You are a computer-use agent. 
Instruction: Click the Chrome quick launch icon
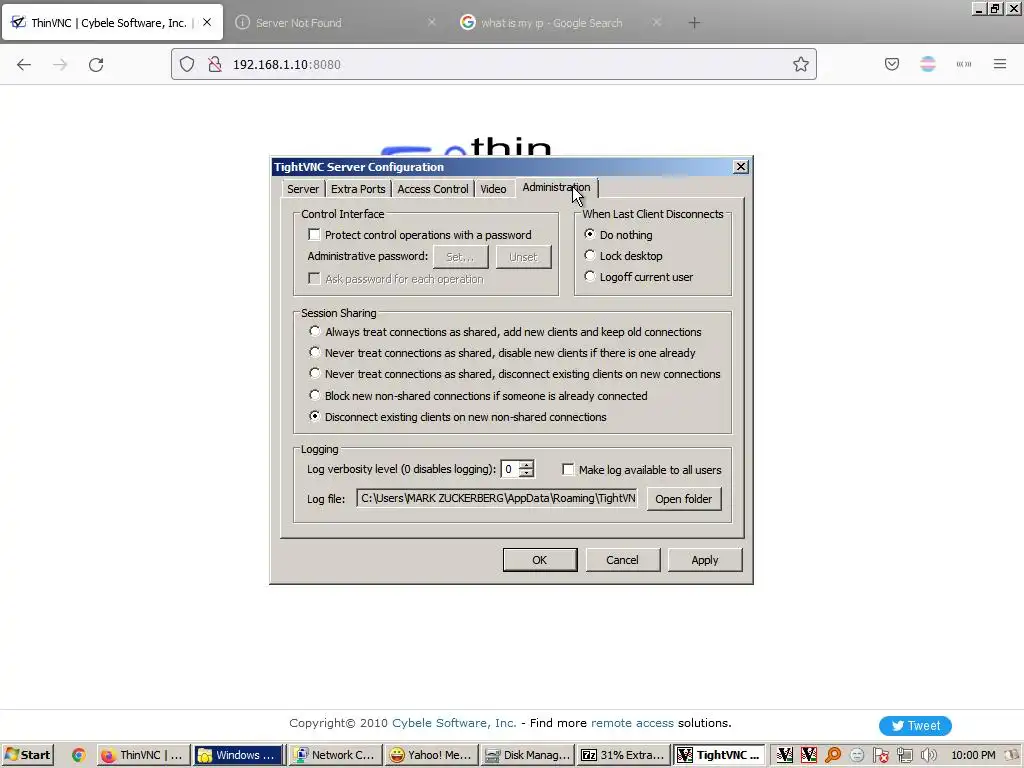78,755
